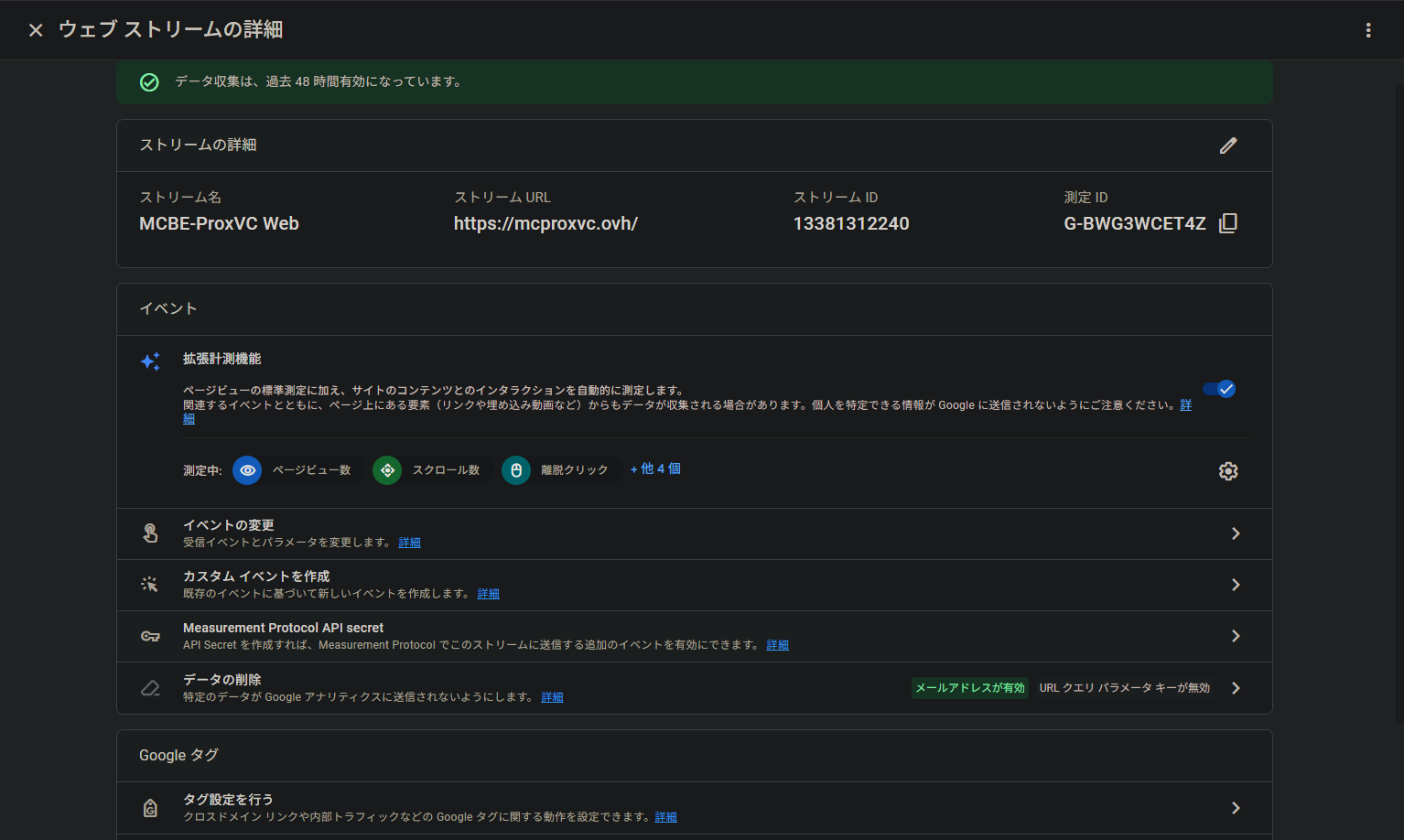Click the stream URL https://mcproxvc.ovh/
This screenshot has height=840, width=1404.
[545, 223]
